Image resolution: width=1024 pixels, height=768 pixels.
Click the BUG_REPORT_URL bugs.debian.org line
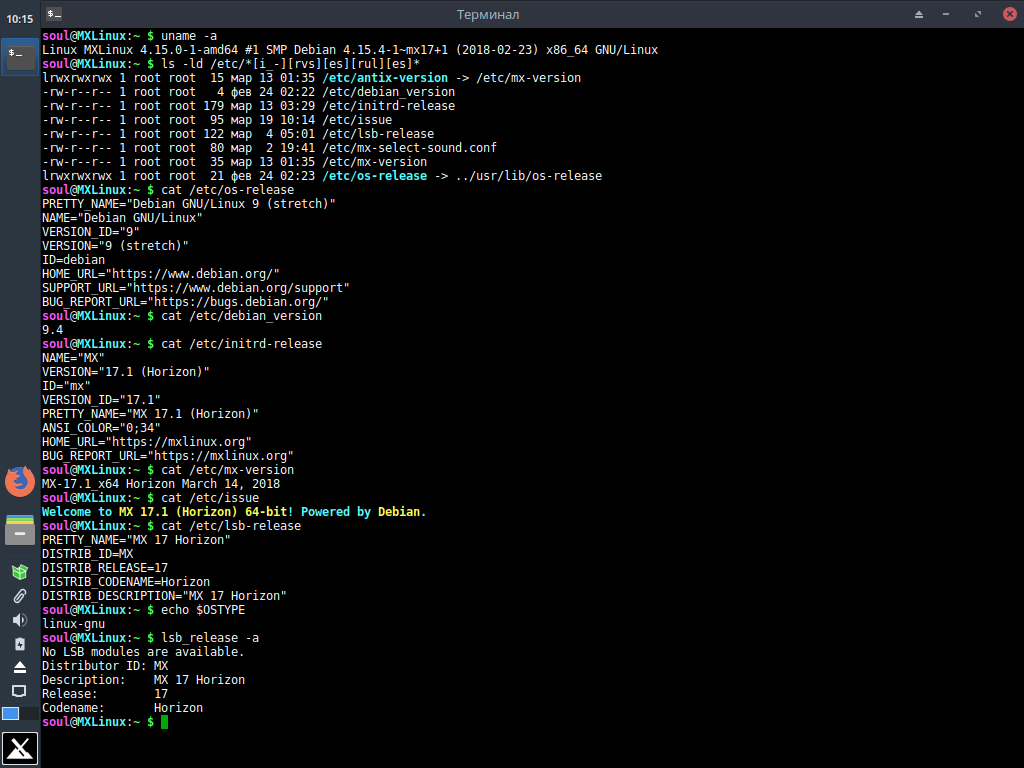tap(185, 302)
